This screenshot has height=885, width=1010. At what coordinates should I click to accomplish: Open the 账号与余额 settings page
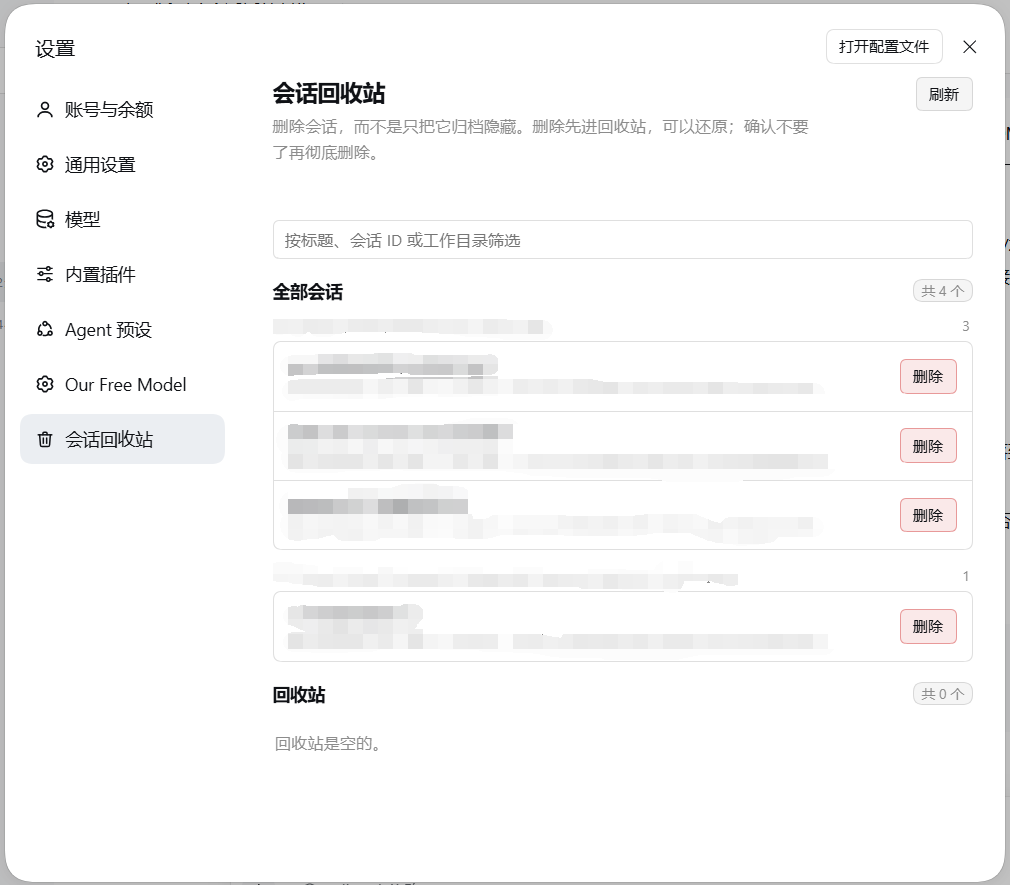122,109
